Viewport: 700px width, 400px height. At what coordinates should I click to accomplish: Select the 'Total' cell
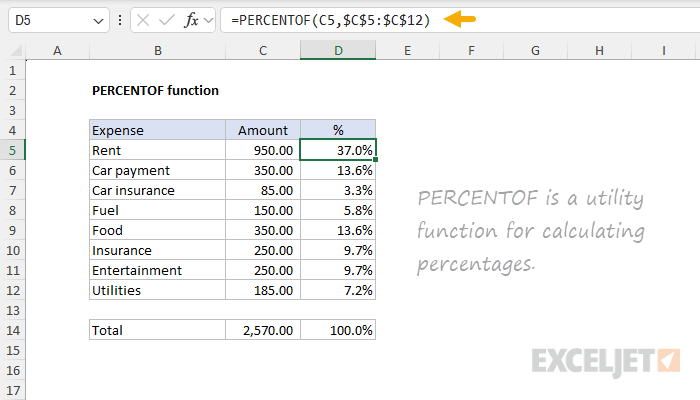pos(158,330)
